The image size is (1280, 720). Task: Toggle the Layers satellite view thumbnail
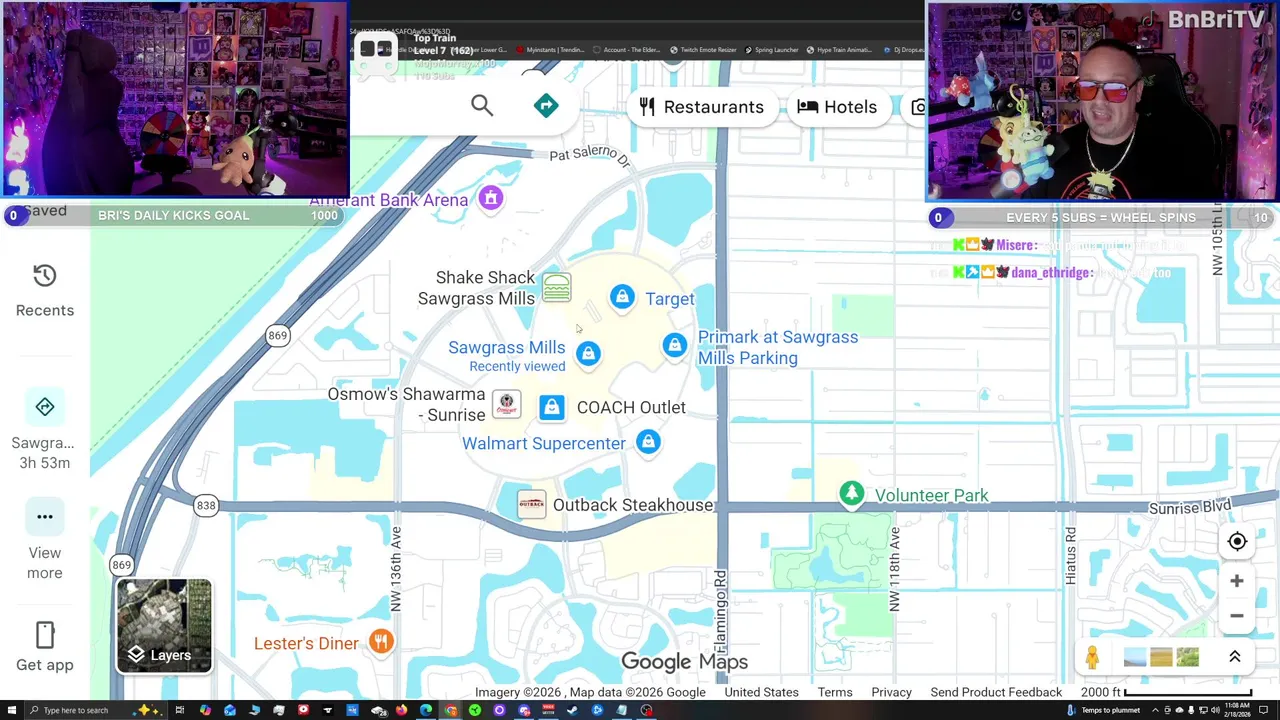tap(164, 626)
